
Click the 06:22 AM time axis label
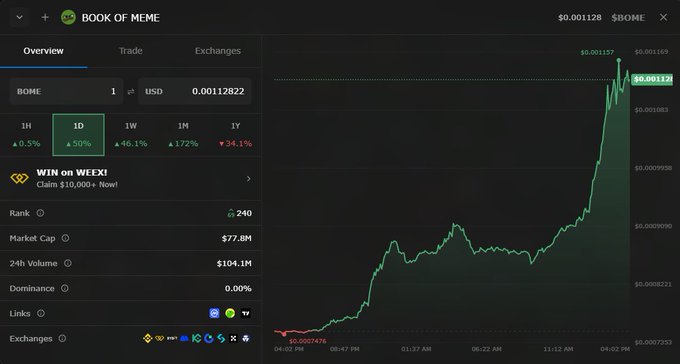click(x=487, y=349)
